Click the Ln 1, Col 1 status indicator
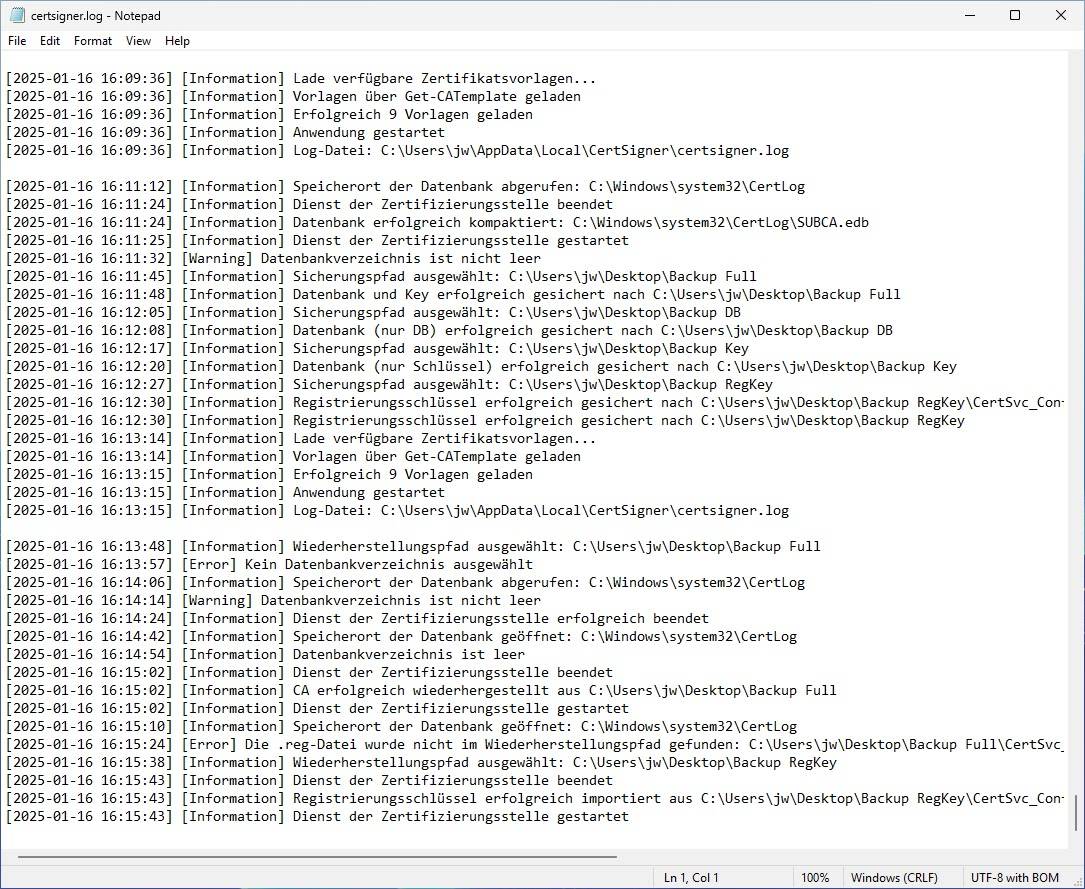Image resolution: width=1085 pixels, height=889 pixels. click(691, 878)
